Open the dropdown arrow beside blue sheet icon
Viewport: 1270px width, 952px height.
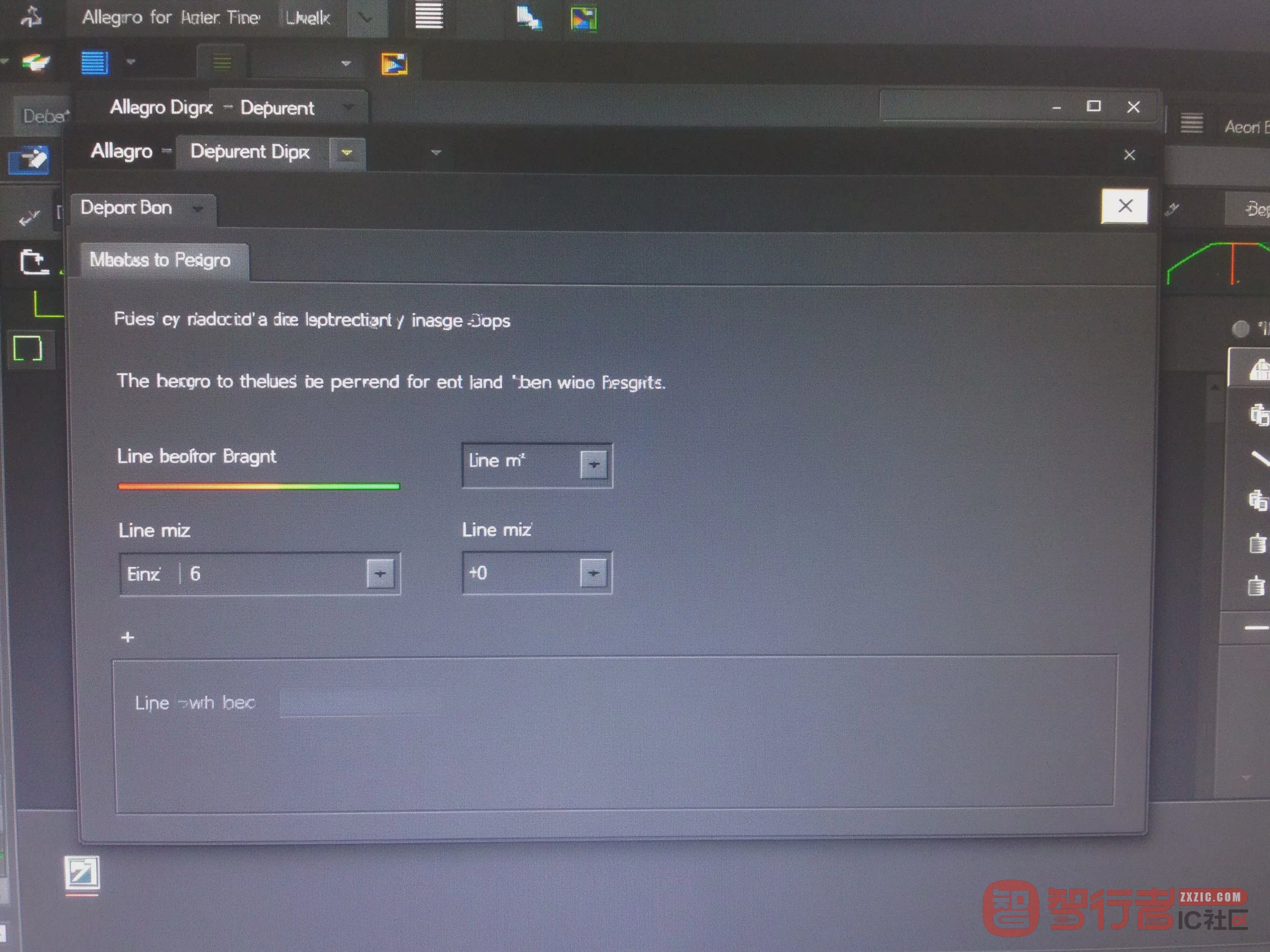tap(131, 62)
